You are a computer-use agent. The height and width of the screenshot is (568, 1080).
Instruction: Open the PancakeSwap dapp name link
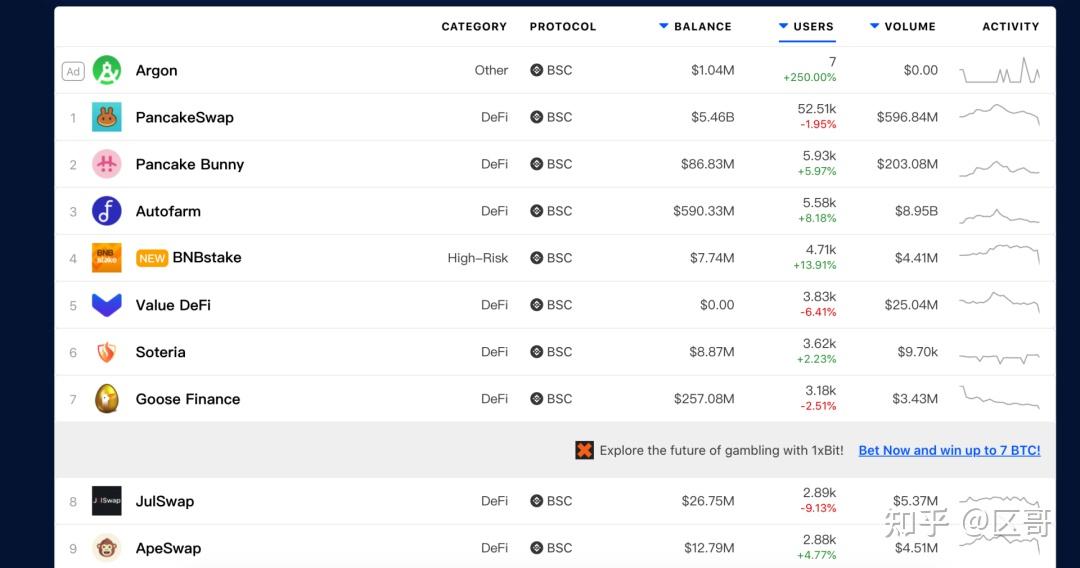point(185,117)
